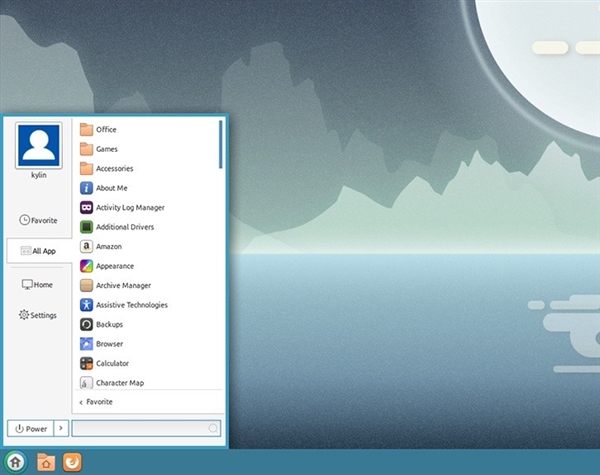The image size is (600, 475).
Task: Click the Power button
Action: click(30, 428)
